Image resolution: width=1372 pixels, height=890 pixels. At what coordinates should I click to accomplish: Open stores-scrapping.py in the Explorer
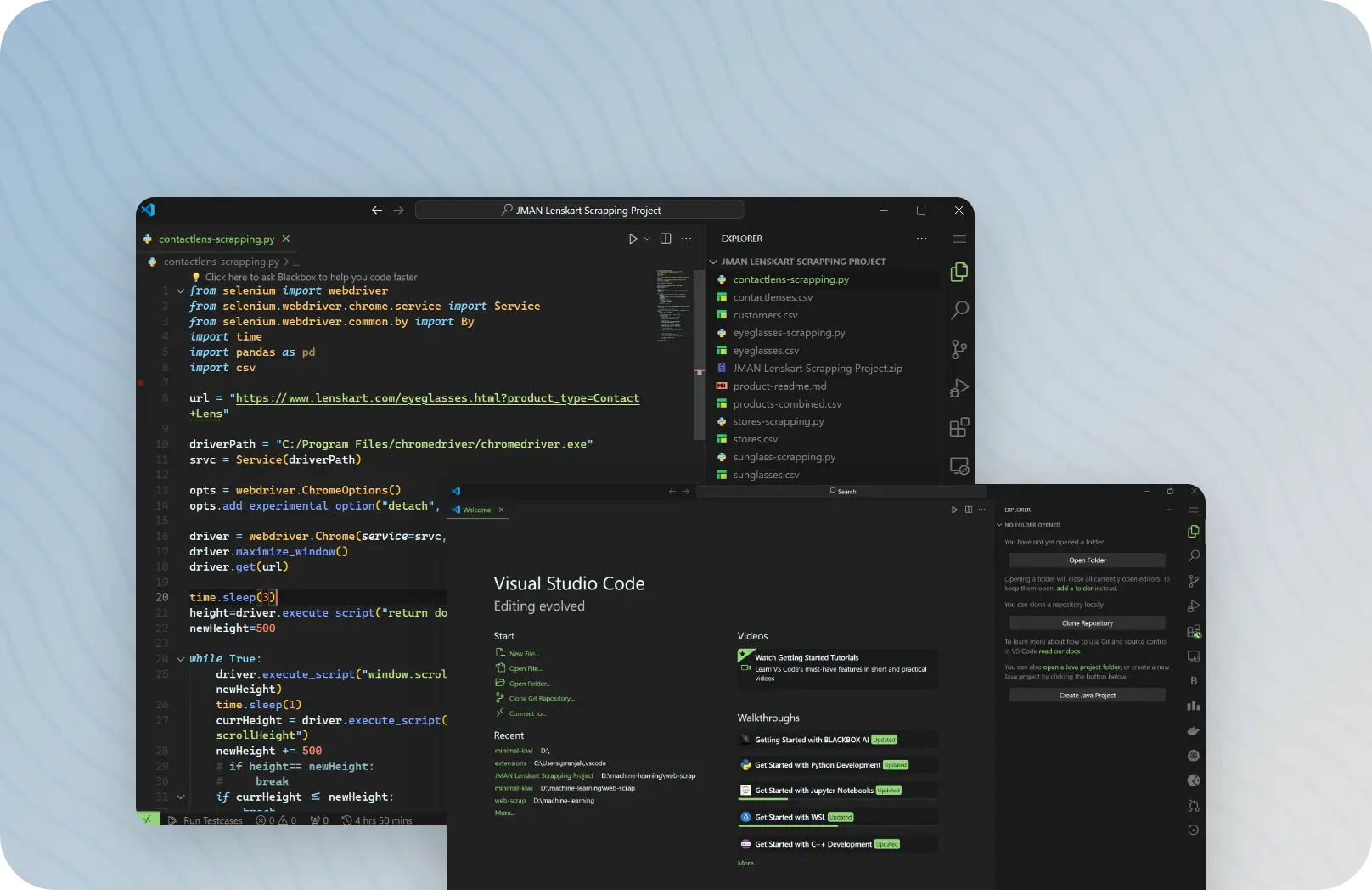(779, 421)
